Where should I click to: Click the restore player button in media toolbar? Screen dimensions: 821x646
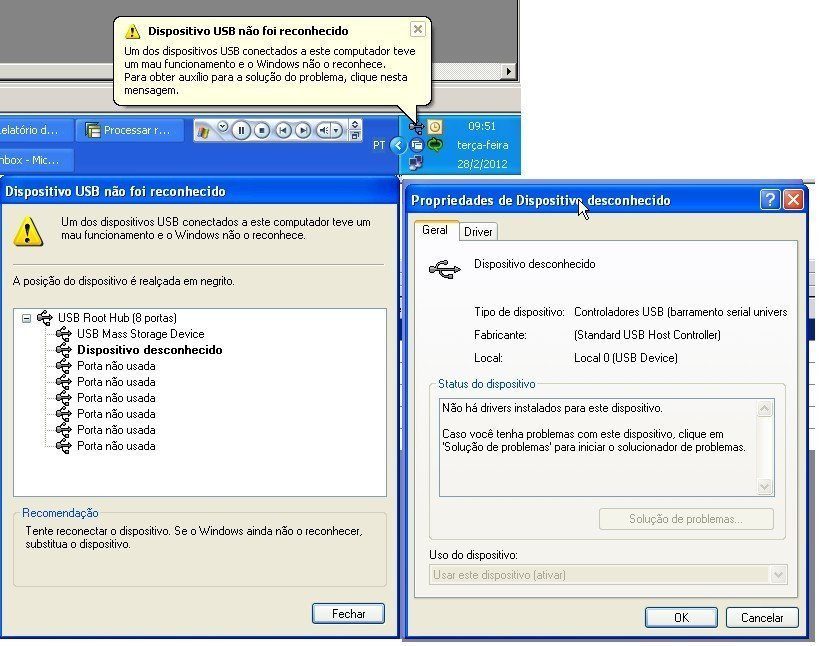[x=355, y=136]
